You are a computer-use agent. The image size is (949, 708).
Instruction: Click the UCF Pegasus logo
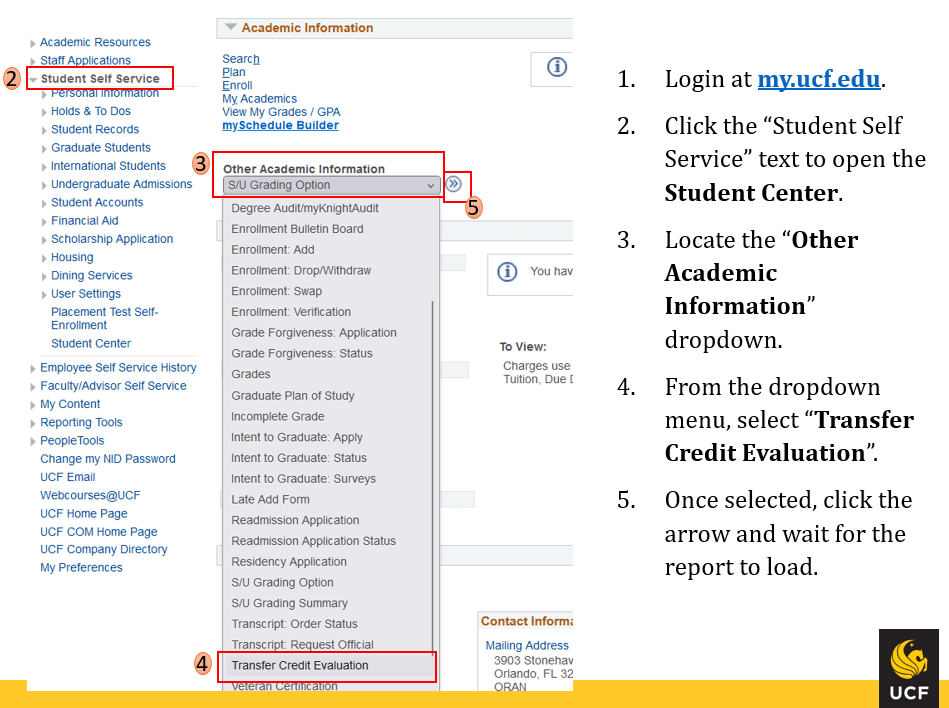[x=908, y=668]
